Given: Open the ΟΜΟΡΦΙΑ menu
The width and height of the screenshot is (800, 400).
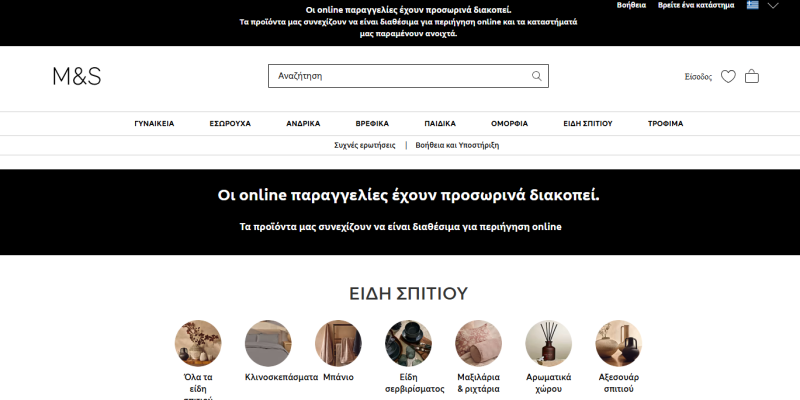Looking at the screenshot, I should point(509,124).
